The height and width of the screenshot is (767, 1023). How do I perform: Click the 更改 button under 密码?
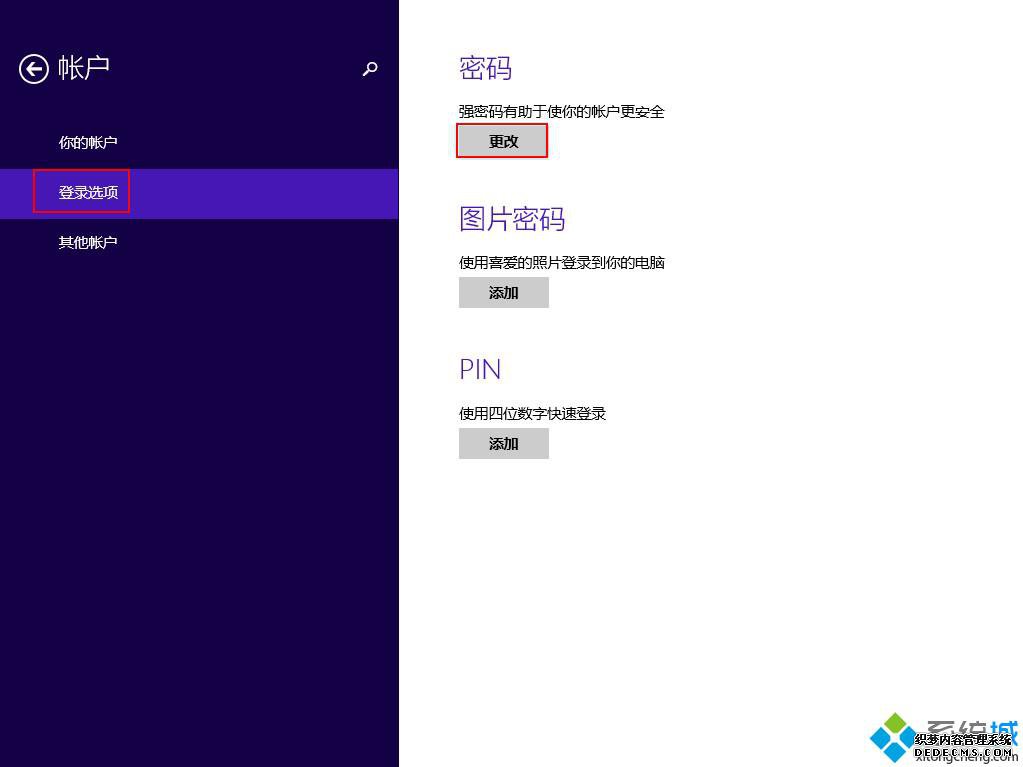[503, 141]
